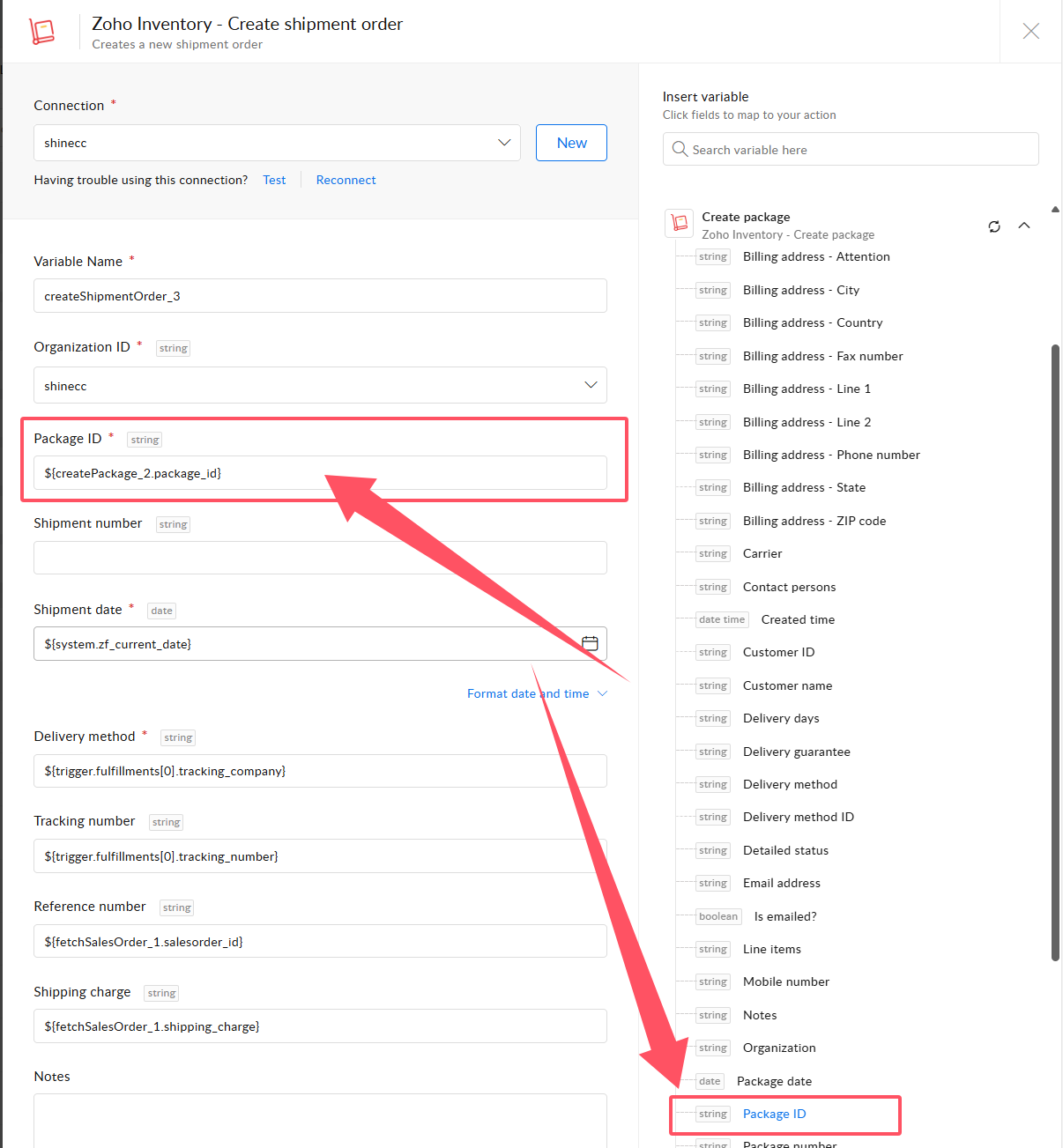
Task: Select the Detailed status variable
Action: click(785, 850)
